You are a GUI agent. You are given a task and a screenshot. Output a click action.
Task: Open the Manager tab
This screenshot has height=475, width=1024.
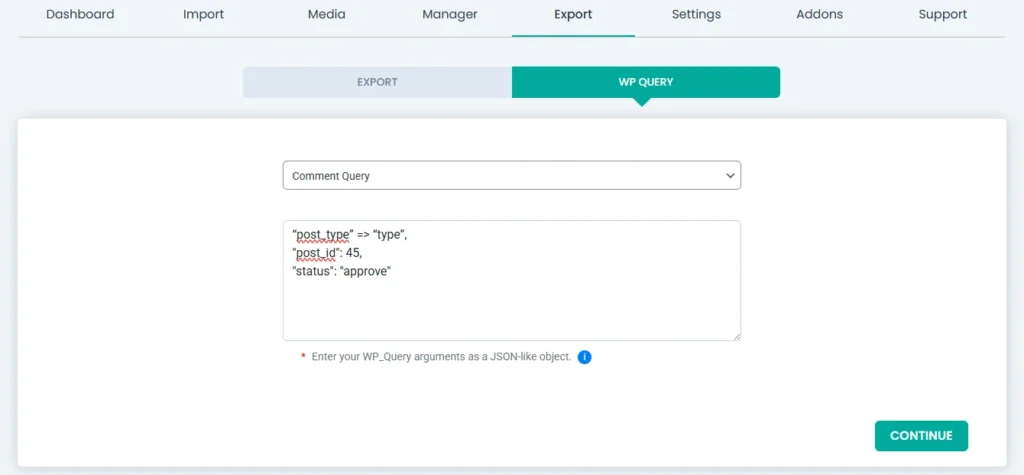pyautogui.click(x=450, y=15)
